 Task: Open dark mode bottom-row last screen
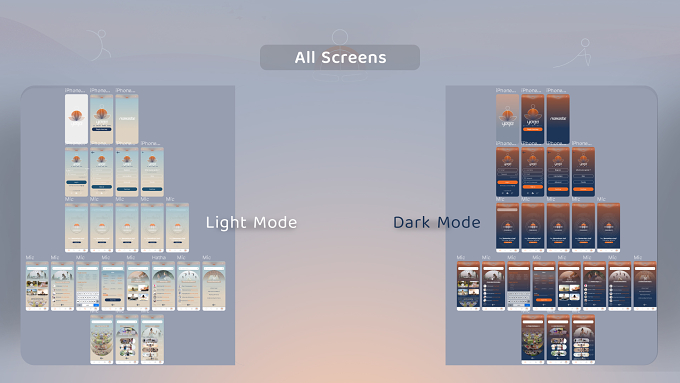click(x=583, y=339)
